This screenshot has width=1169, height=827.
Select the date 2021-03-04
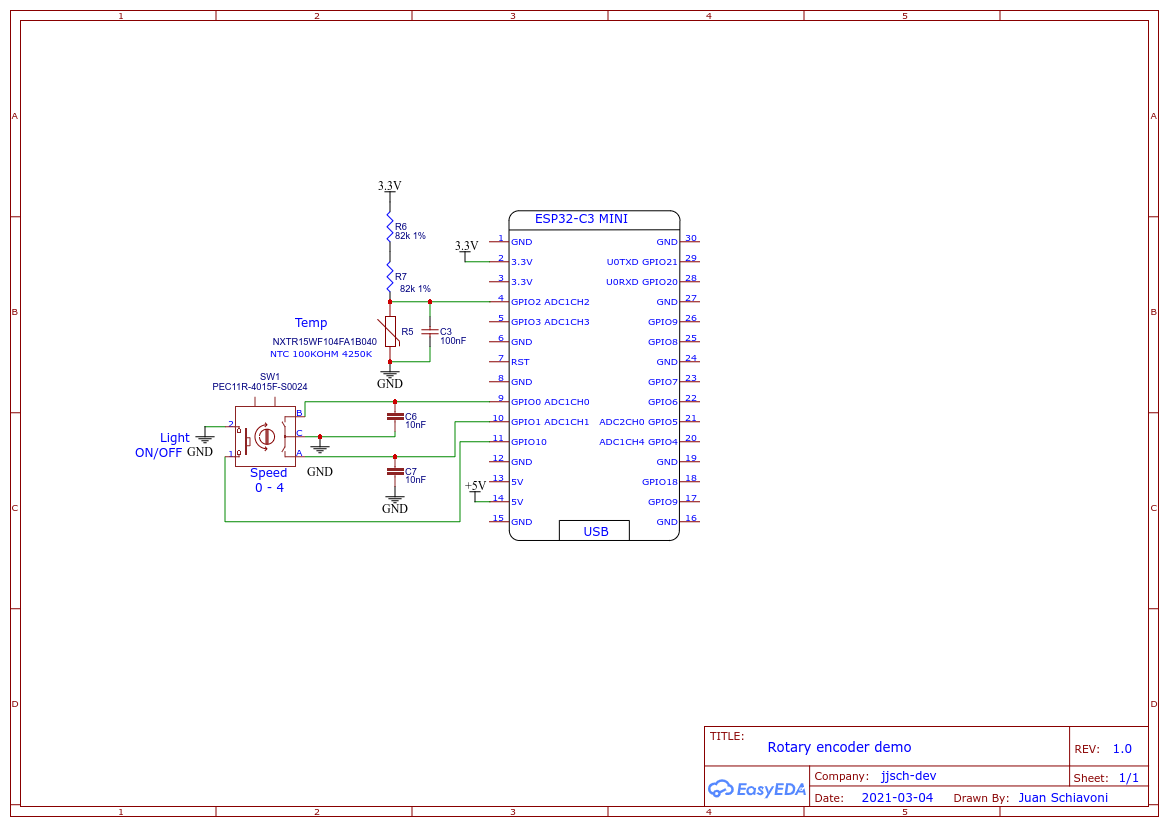tap(897, 797)
